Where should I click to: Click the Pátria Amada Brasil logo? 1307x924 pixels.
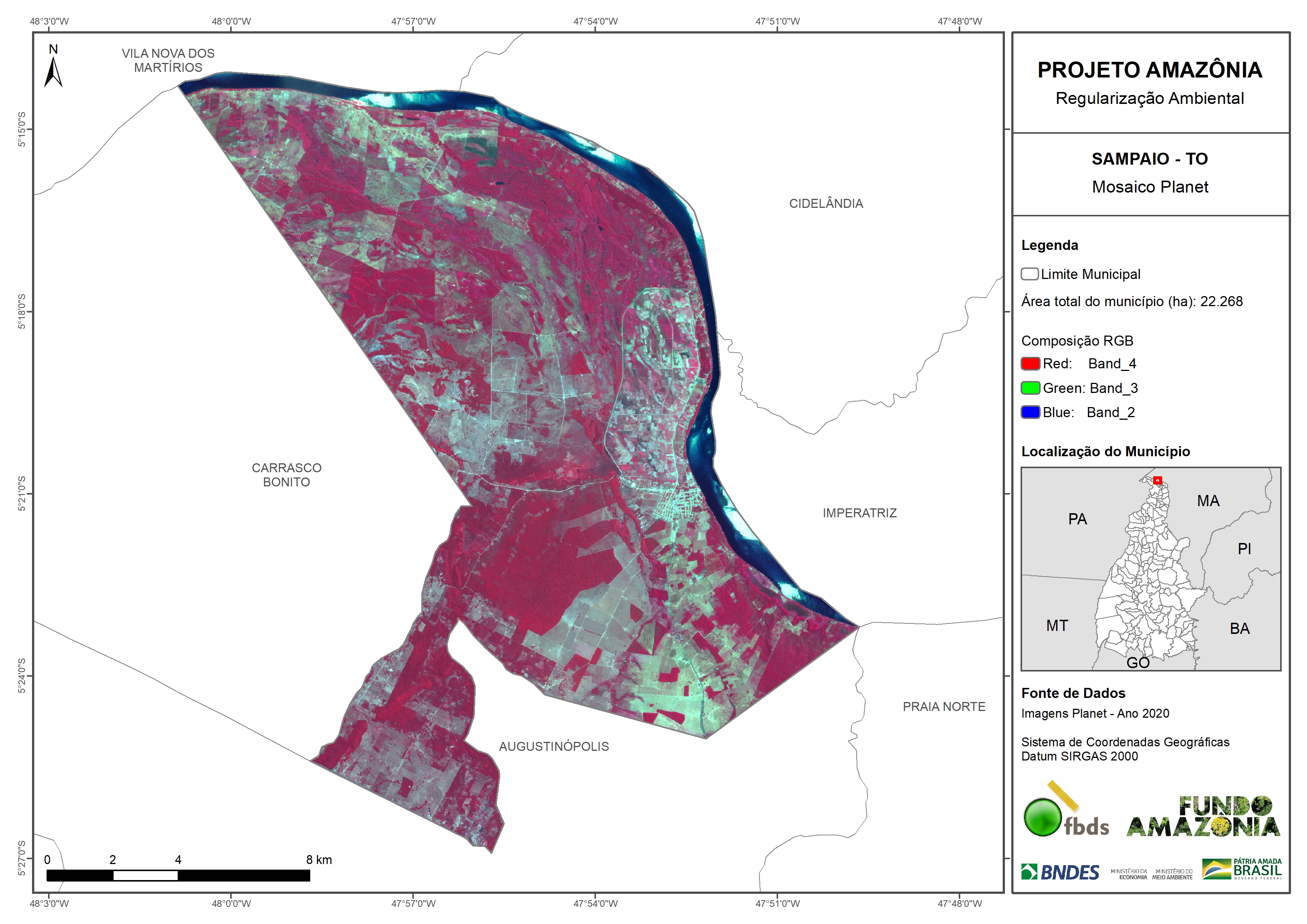(1241, 869)
